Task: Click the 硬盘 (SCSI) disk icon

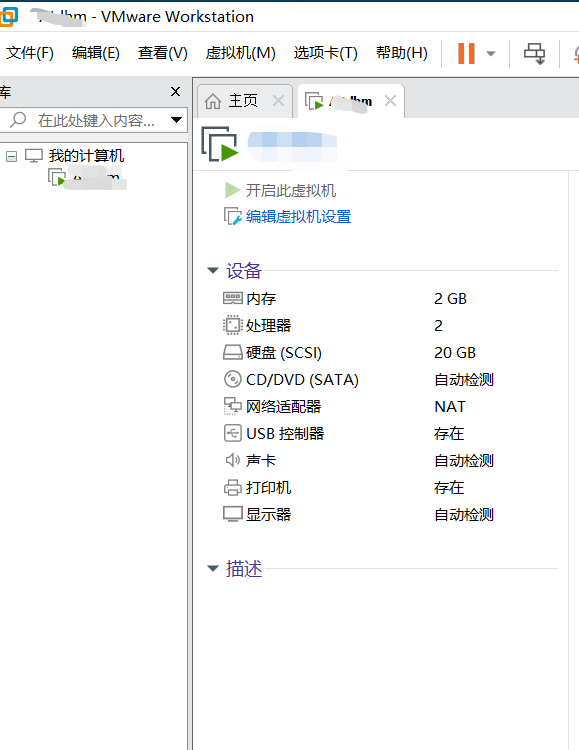Action: [233, 353]
